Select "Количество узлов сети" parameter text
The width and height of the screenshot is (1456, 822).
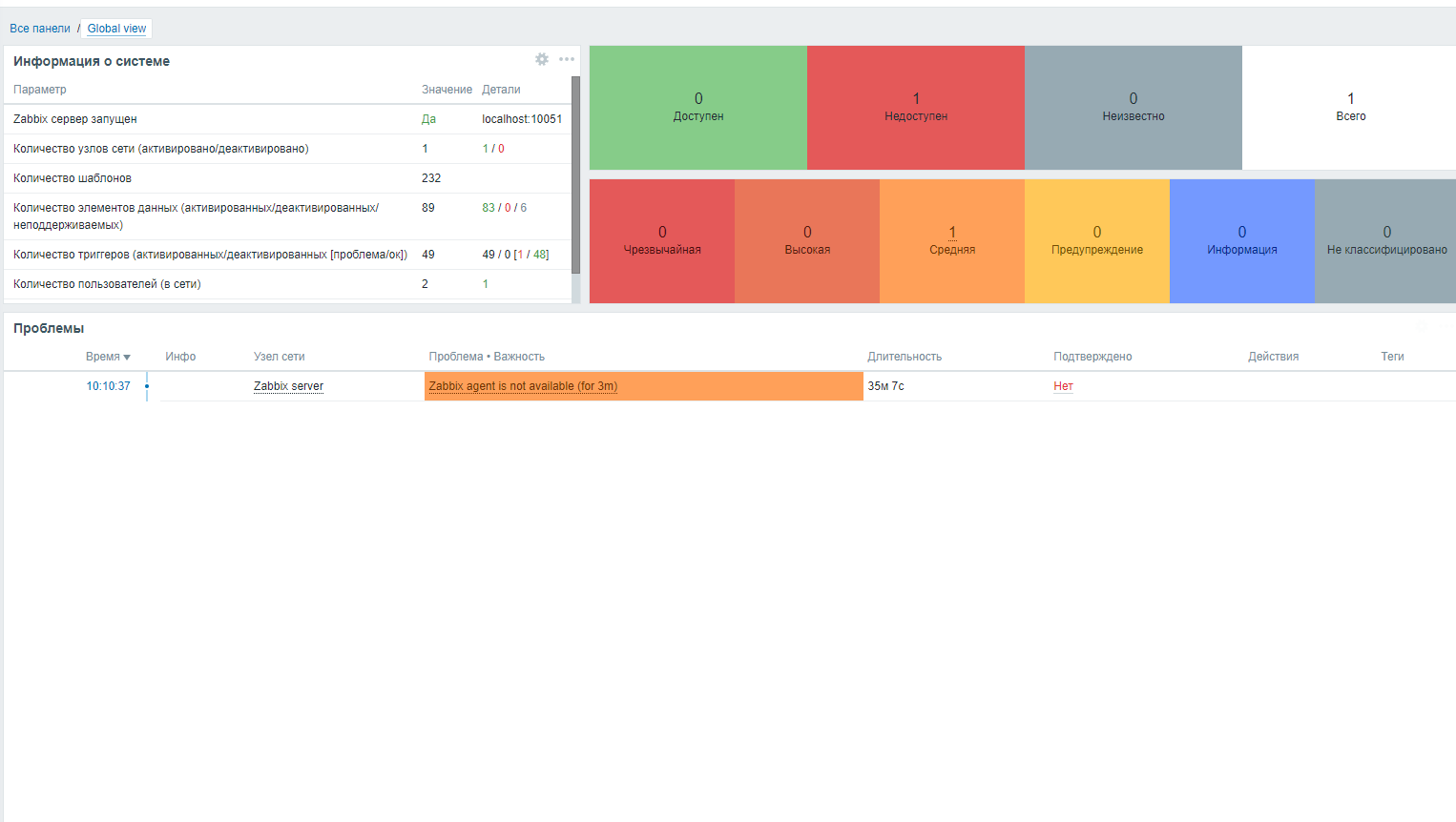pos(161,149)
